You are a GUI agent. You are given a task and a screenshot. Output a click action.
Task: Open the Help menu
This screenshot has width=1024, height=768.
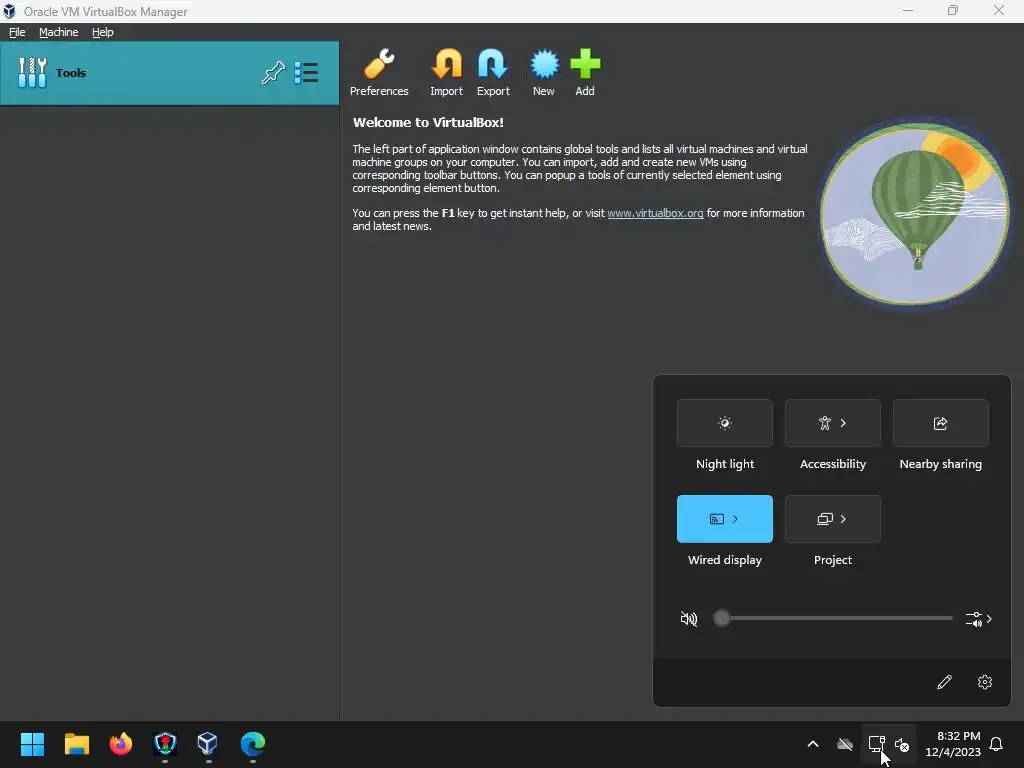(103, 32)
